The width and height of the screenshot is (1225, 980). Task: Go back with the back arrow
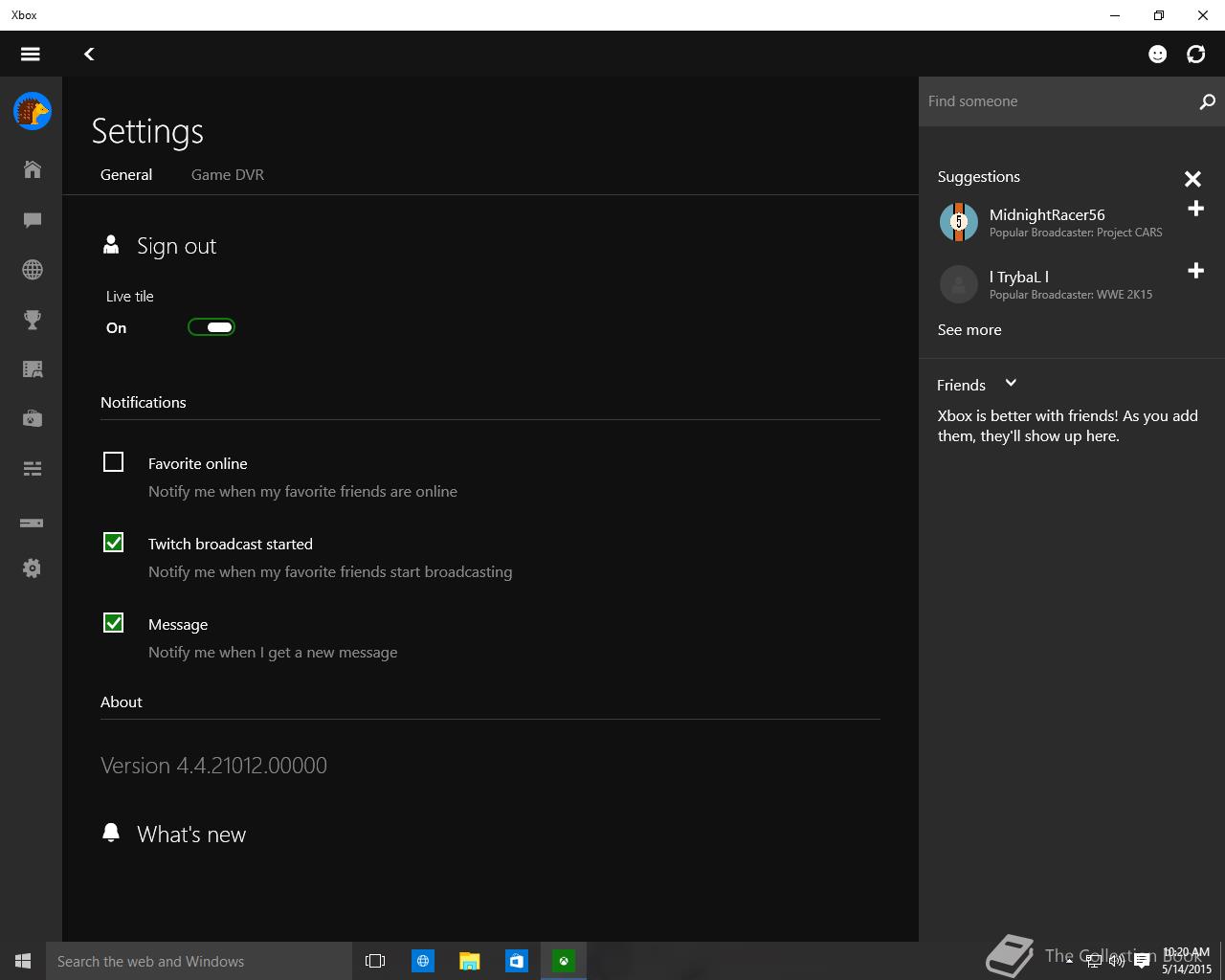point(89,55)
